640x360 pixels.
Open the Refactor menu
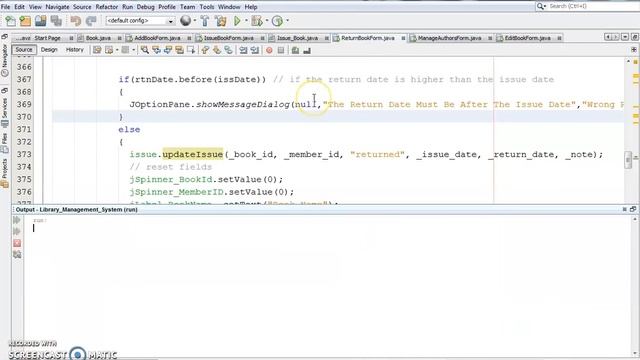click(107, 7)
